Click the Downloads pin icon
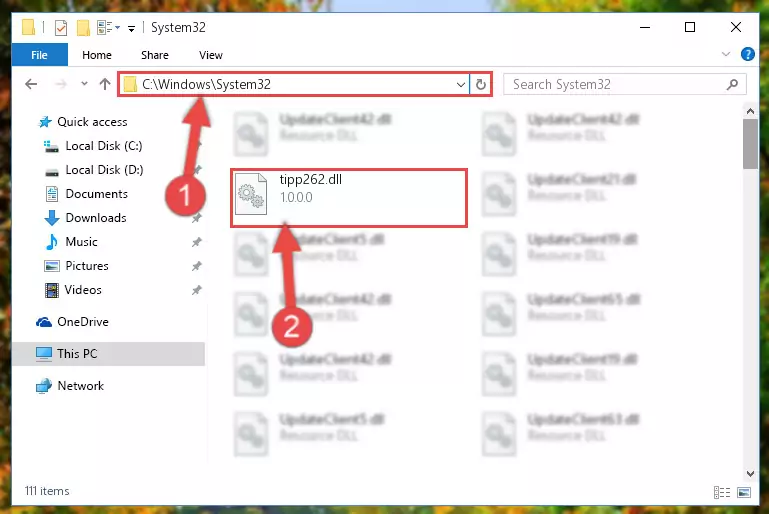This screenshot has width=769, height=514. (x=197, y=218)
